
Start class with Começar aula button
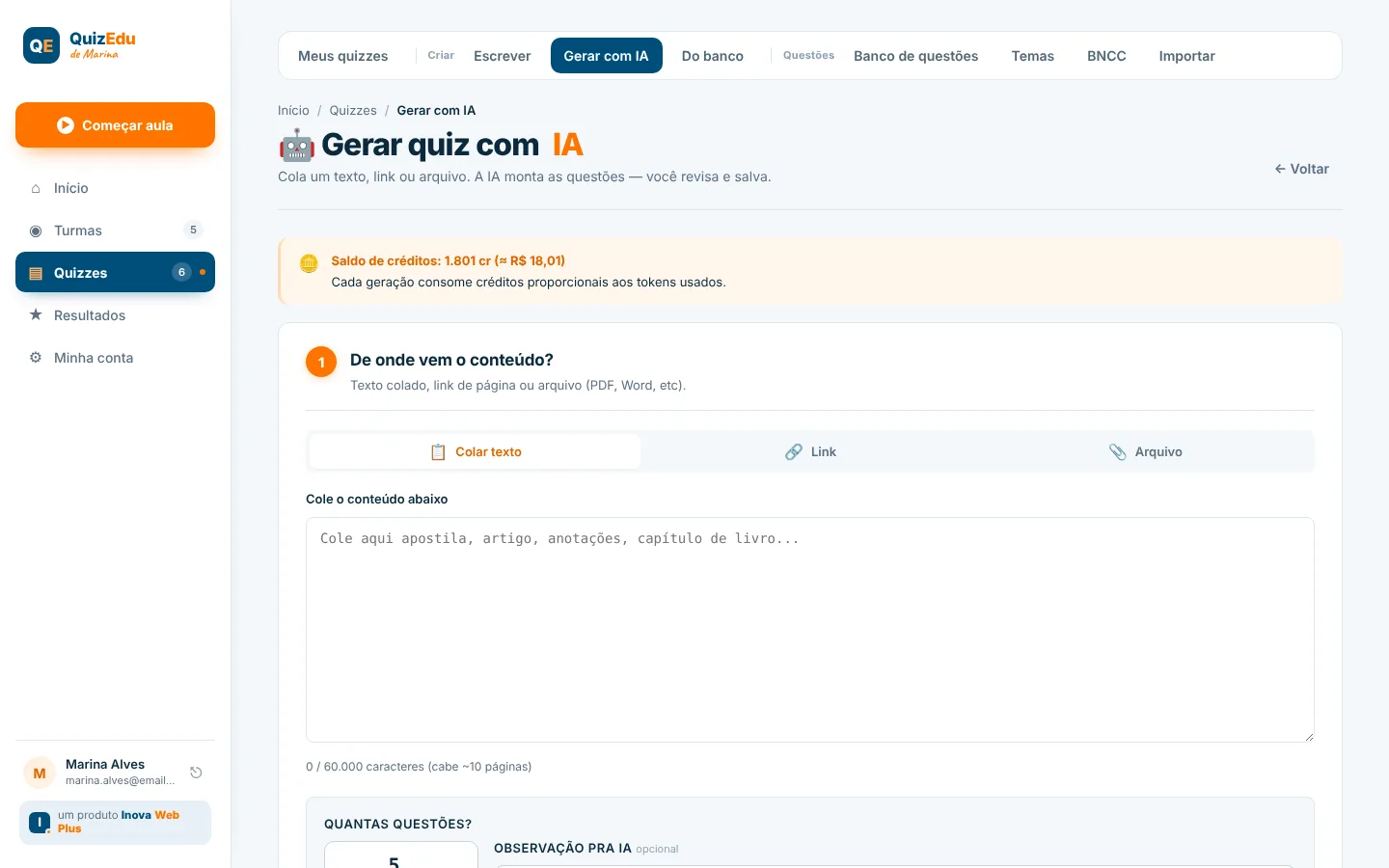[115, 125]
